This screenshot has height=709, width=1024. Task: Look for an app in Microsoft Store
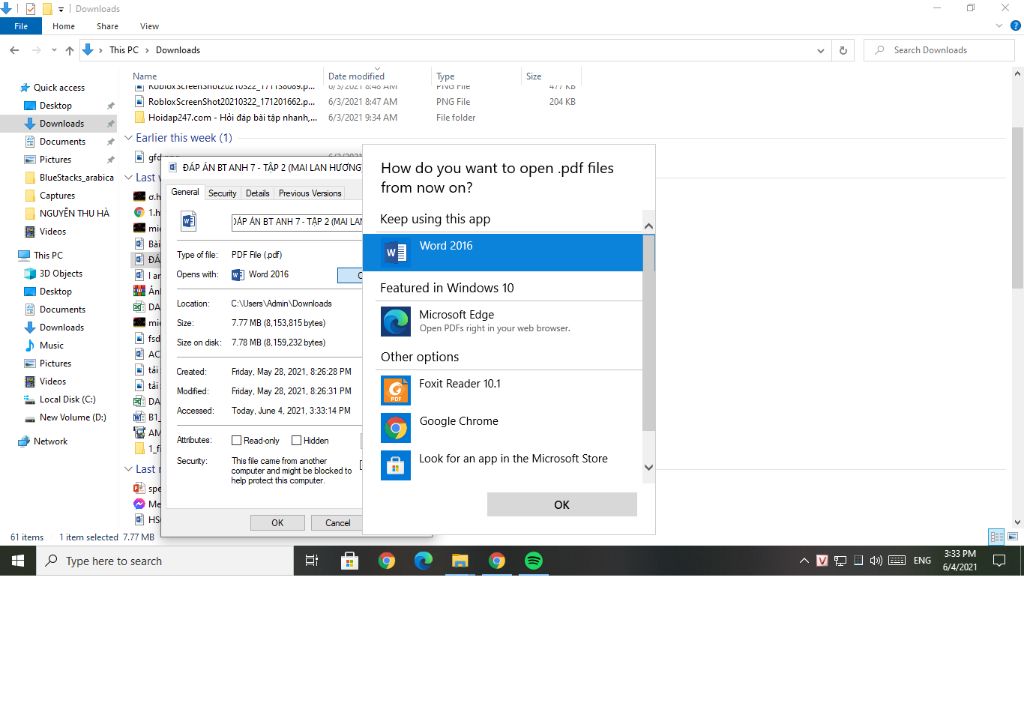click(x=509, y=465)
